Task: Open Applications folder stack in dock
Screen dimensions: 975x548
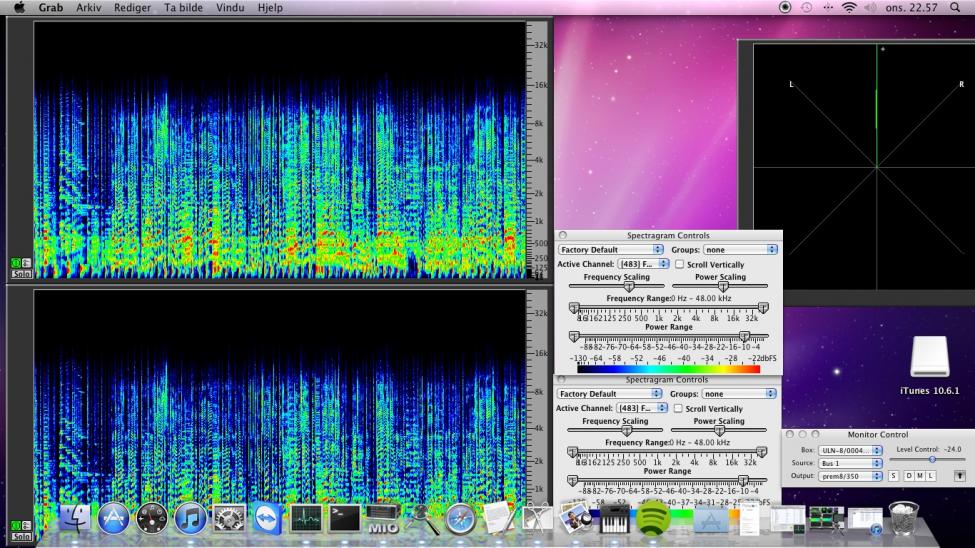Action: coord(711,519)
